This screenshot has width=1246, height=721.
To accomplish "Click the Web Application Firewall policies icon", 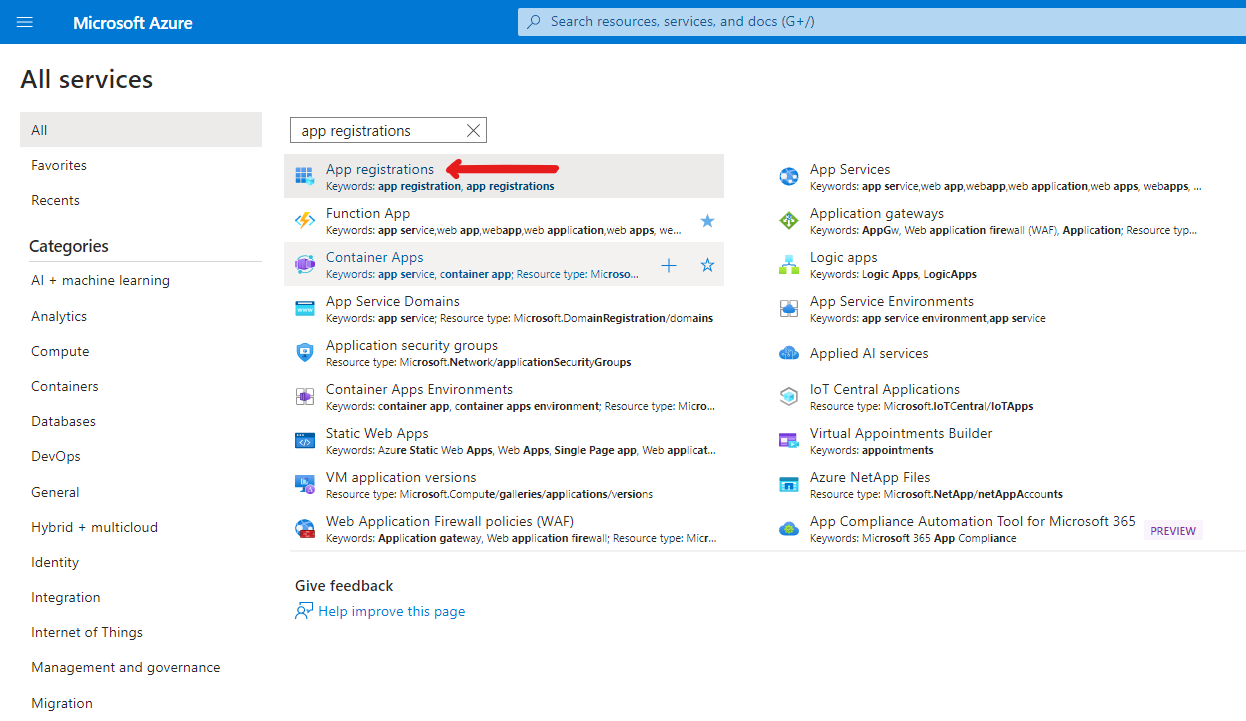I will click(305, 529).
